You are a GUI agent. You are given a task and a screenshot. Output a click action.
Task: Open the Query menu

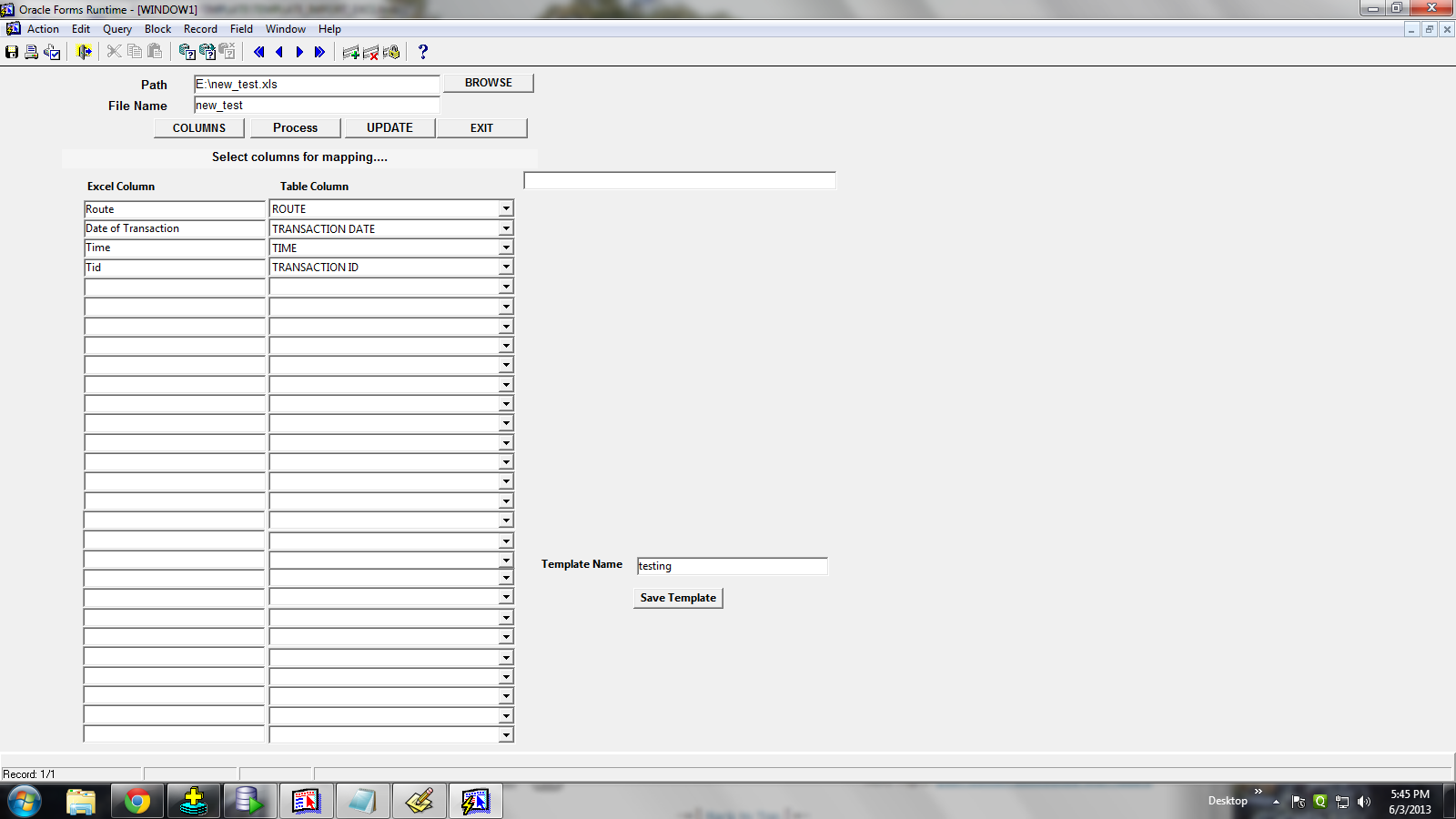(x=117, y=29)
